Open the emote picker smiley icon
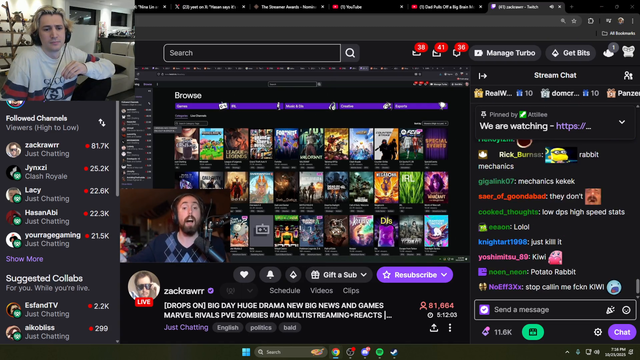The width and height of the screenshot is (640, 360). point(626,310)
